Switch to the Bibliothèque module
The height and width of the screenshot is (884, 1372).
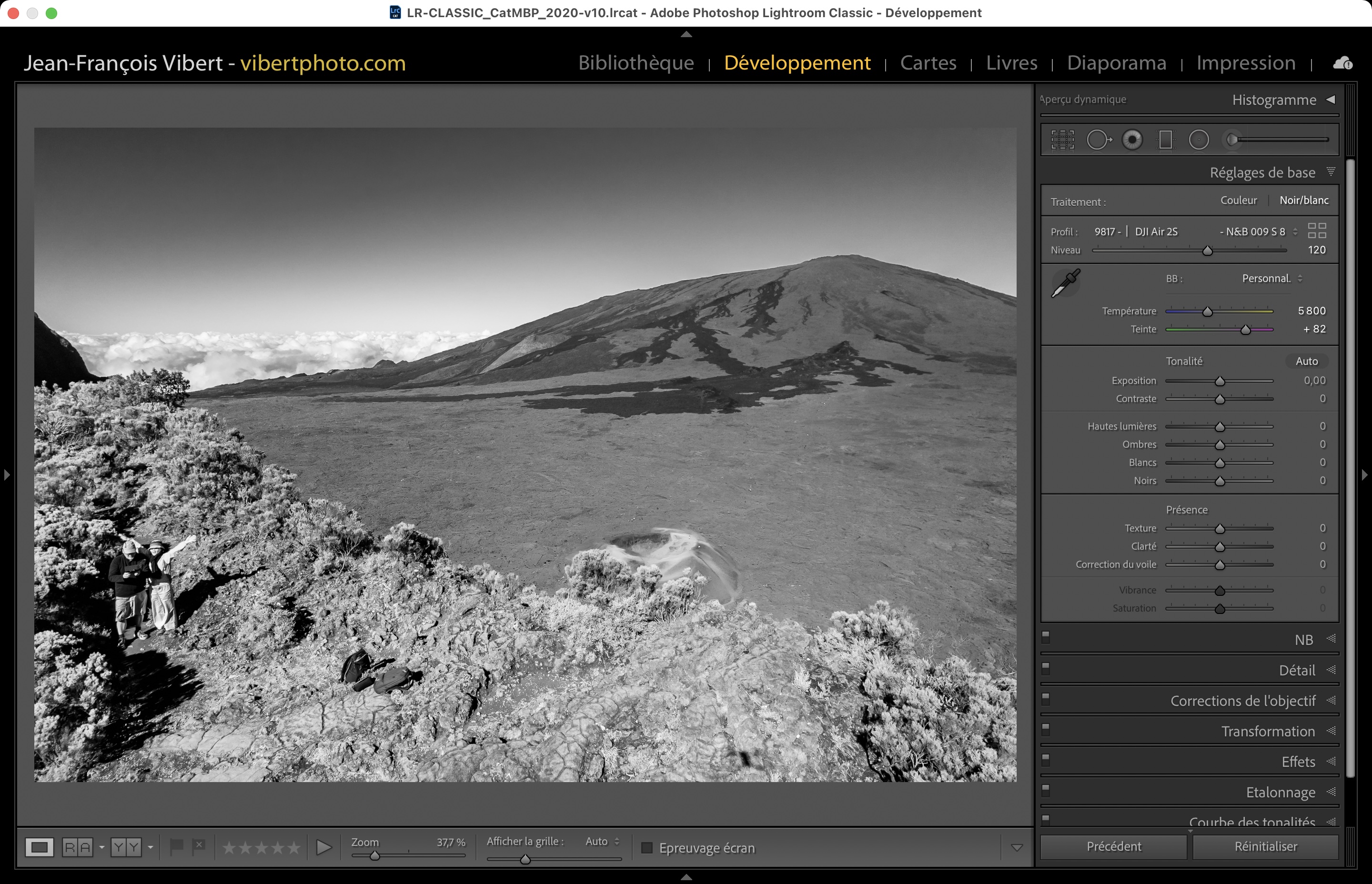tap(636, 62)
